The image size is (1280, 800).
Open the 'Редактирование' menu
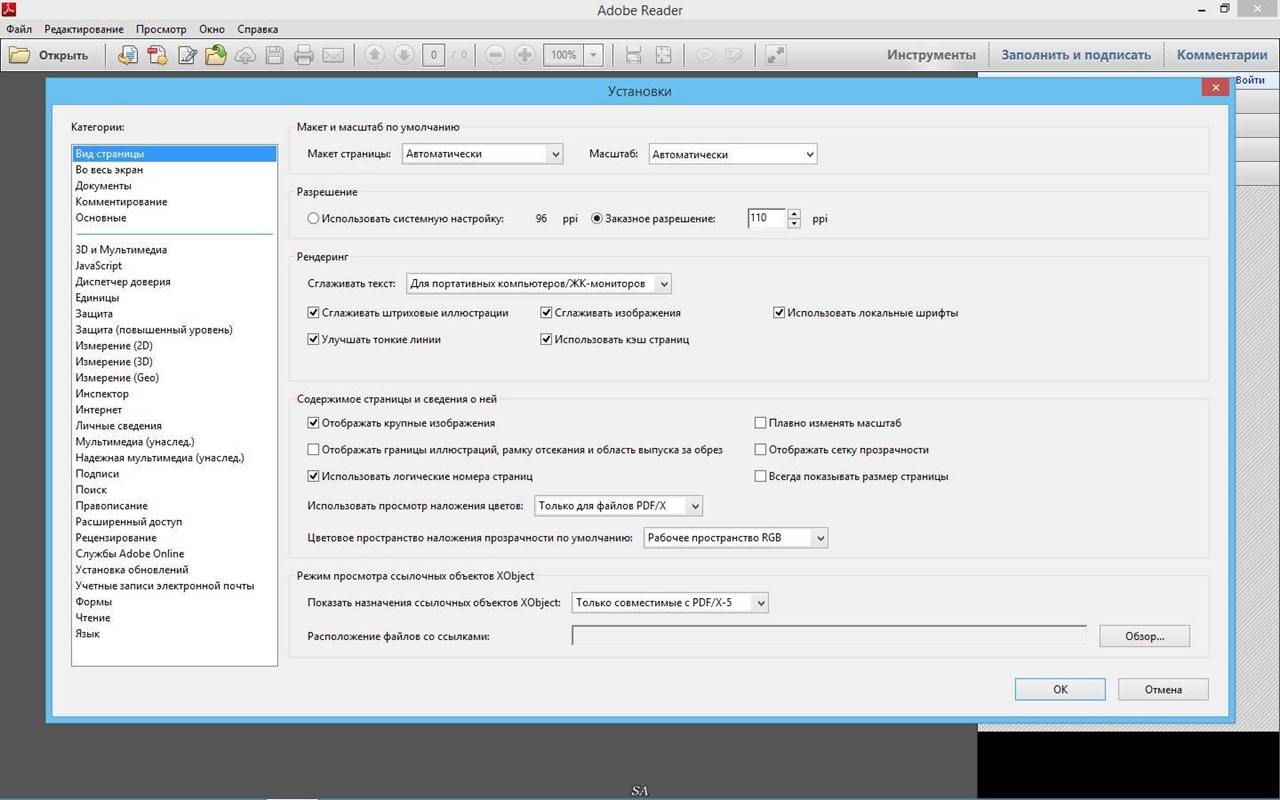[84, 29]
